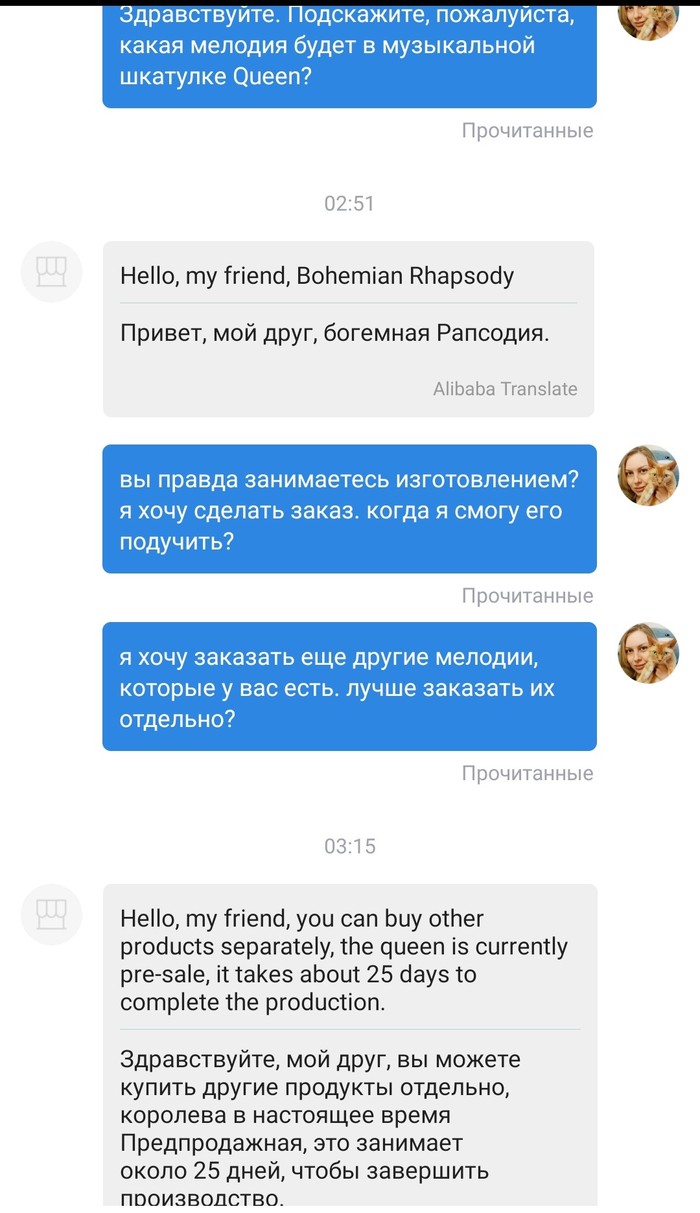This screenshot has width=700, height=1213.
Task: Tap the English text "Hello, my friend, Bohemian Rhapsody"
Action: click(317, 276)
